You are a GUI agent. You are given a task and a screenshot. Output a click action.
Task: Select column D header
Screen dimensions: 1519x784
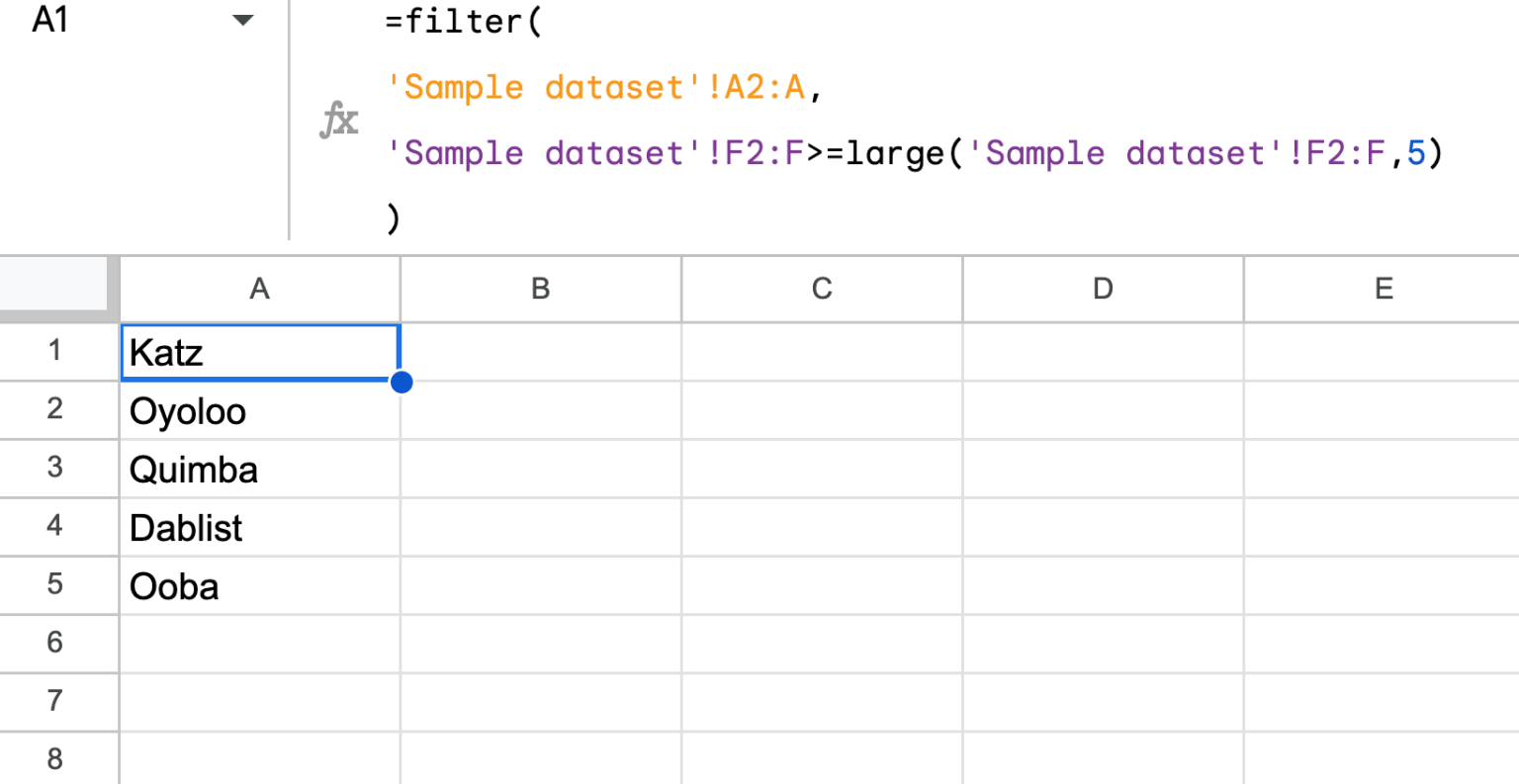click(1102, 289)
